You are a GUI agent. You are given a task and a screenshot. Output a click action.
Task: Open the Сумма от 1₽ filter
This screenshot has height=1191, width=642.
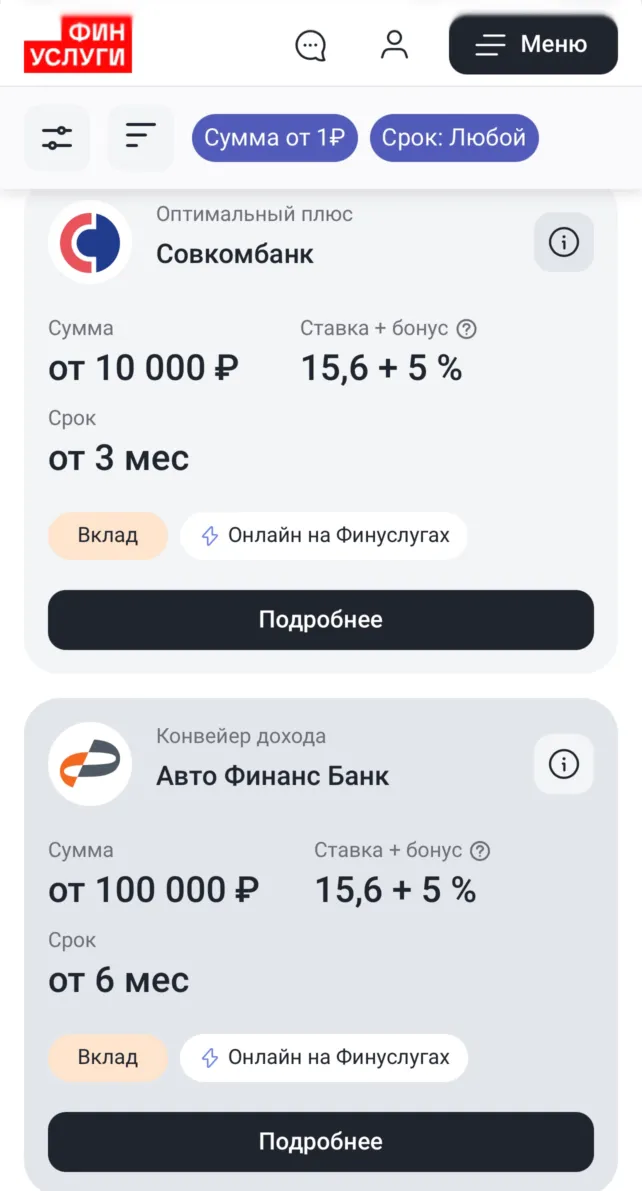coord(274,138)
